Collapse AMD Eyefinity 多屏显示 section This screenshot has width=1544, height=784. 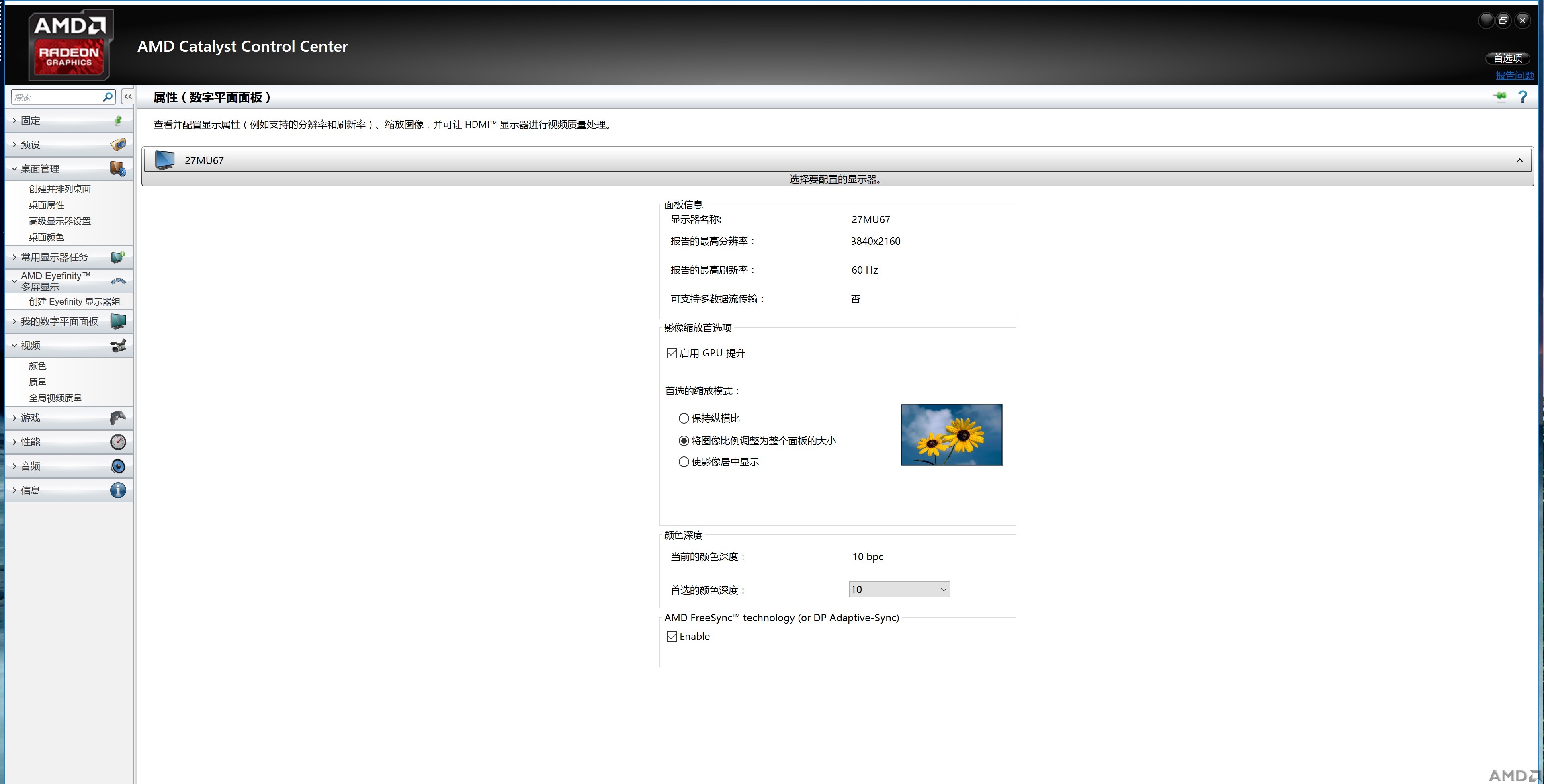[x=14, y=280]
